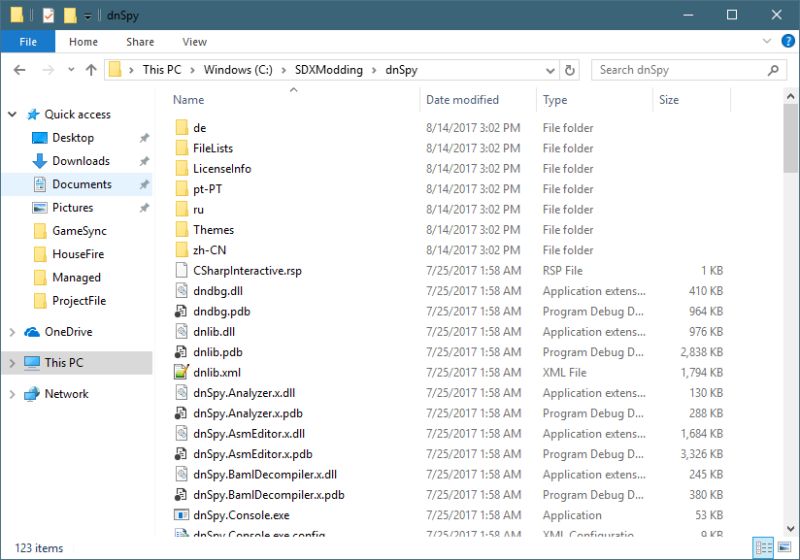Image resolution: width=800 pixels, height=560 pixels.
Task: Collapse the Quick access tree
Action: (x=12, y=114)
